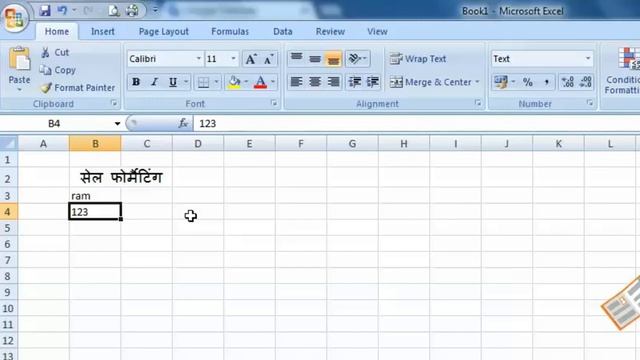Image resolution: width=640 pixels, height=360 pixels.
Task: Select Top Align vertical alignment
Action: [x=296, y=59]
